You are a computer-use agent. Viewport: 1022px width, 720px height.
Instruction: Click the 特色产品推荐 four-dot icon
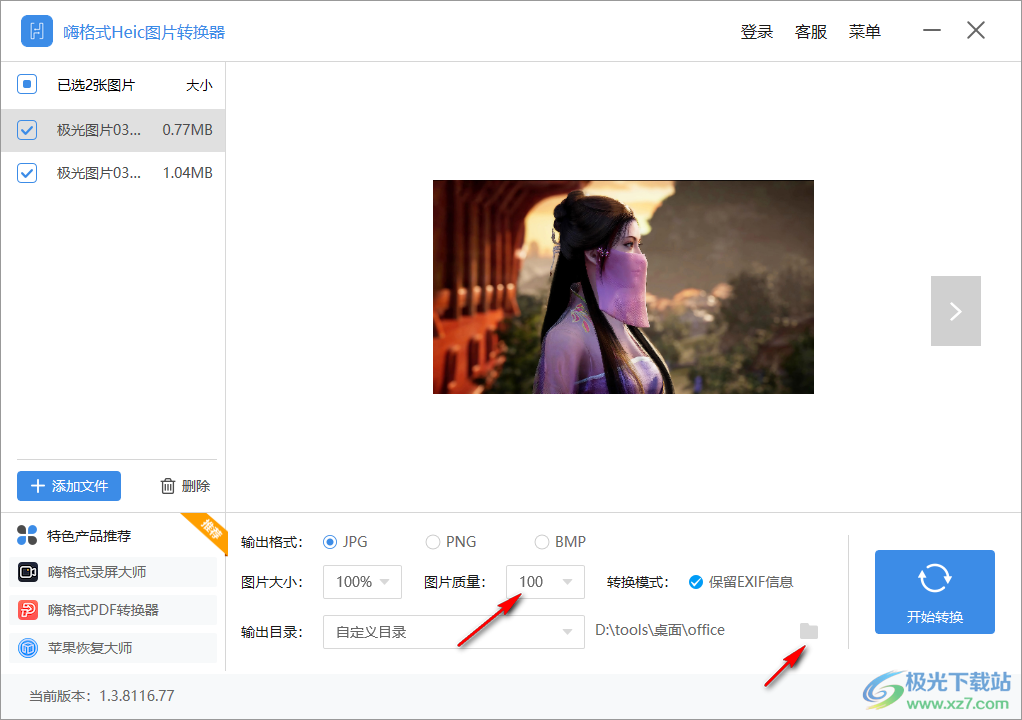coord(27,535)
